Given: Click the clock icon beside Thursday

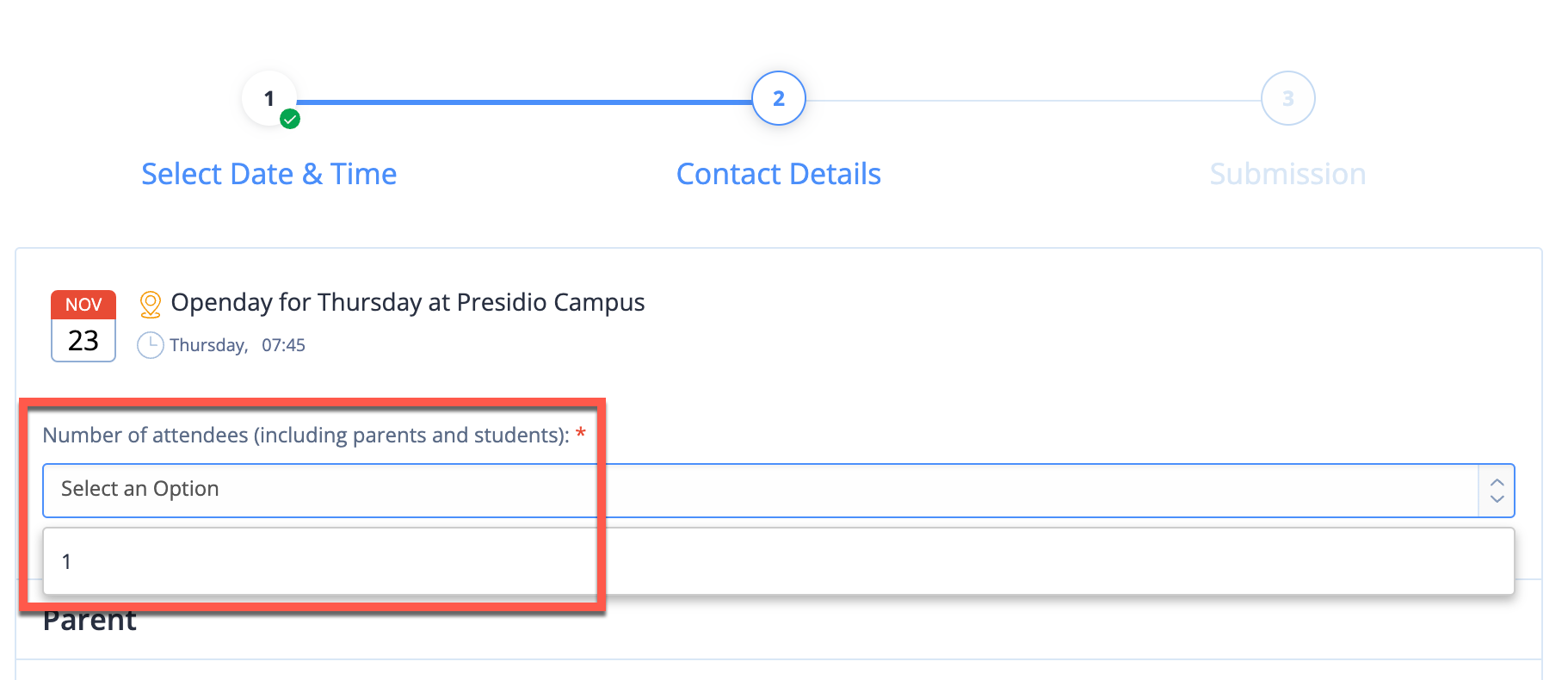Looking at the screenshot, I should click(151, 345).
